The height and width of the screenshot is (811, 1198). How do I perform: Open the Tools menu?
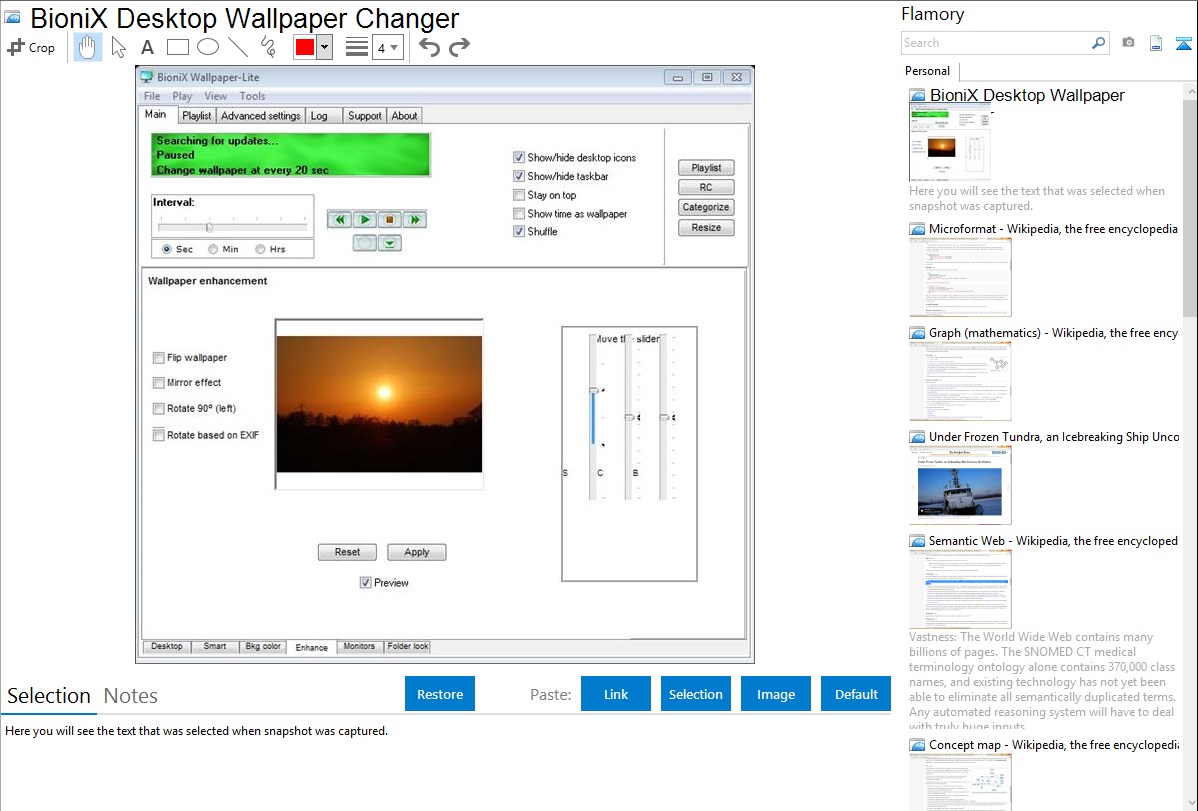pos(252,96)
